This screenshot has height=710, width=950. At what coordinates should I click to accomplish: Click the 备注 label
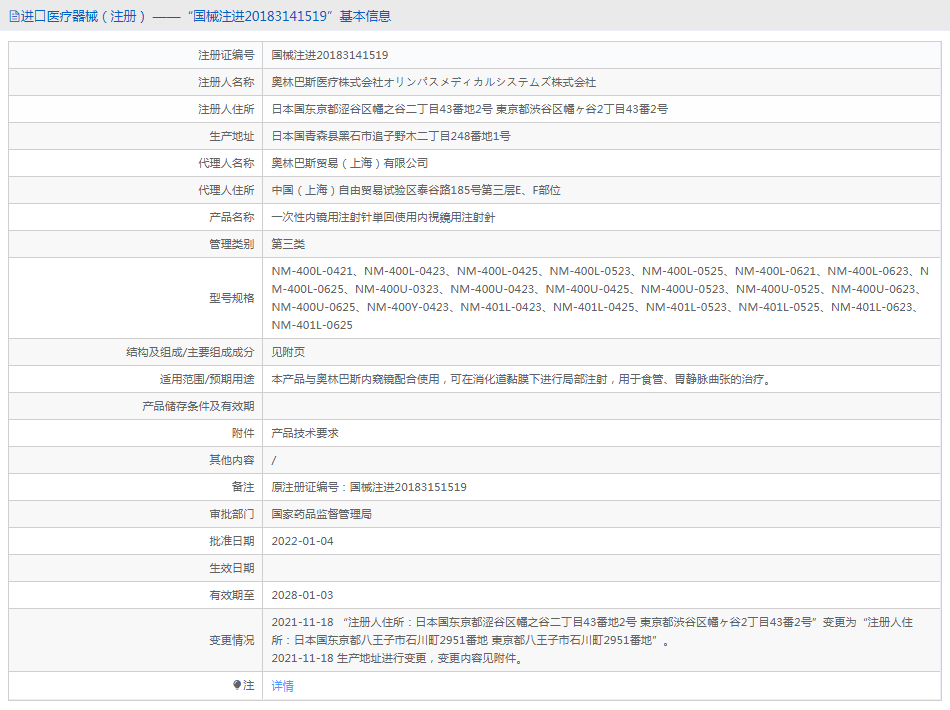[243, 487]
